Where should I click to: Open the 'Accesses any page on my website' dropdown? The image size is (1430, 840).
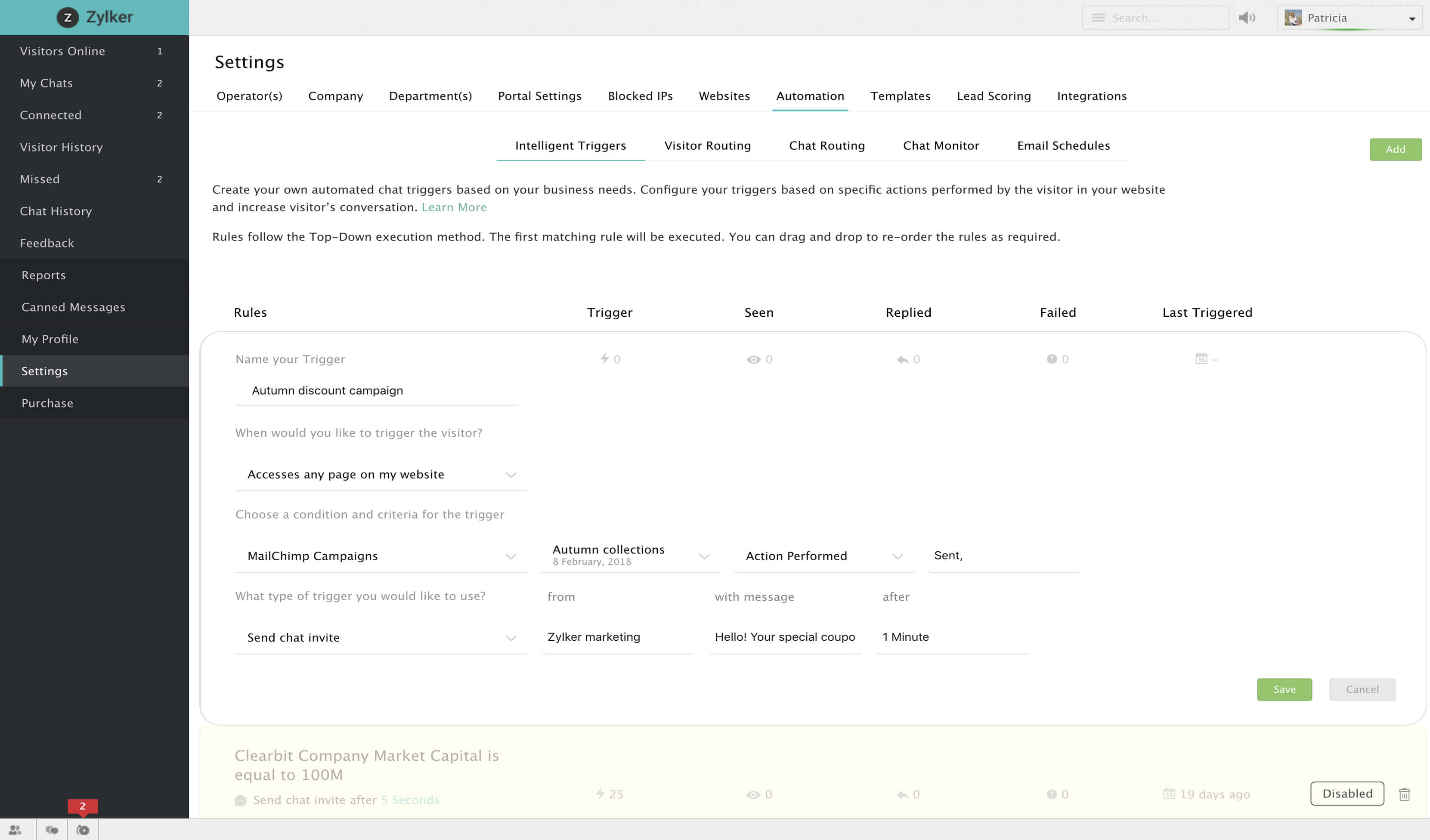pos(381,474)
